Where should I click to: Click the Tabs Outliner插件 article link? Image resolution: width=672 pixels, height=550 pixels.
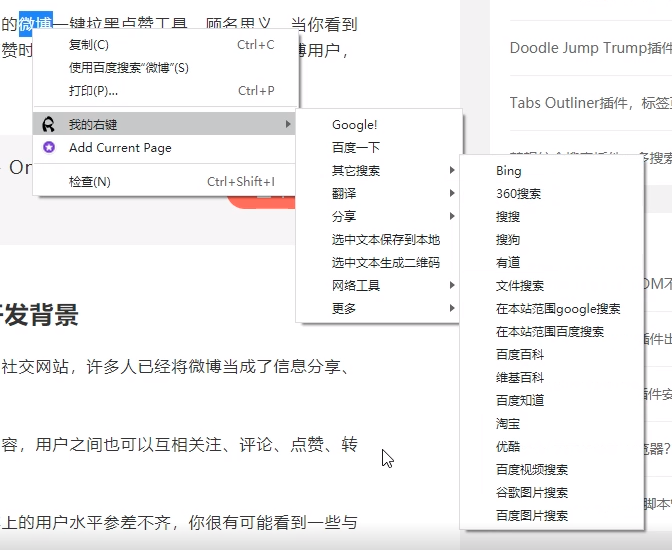coord(590,103)
